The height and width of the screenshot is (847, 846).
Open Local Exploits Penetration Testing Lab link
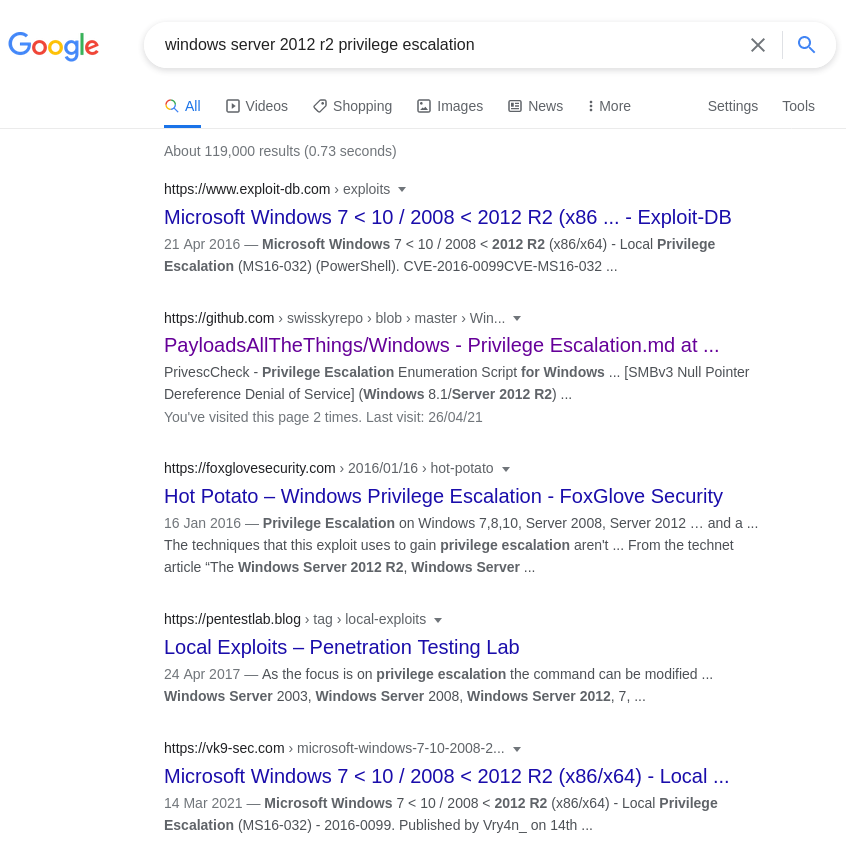341,647
